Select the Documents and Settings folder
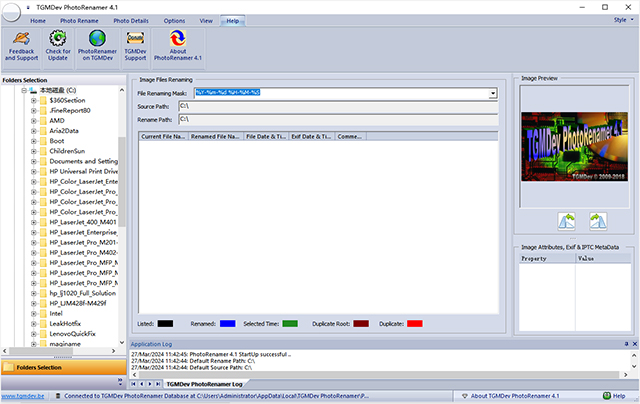Screen dimensions: 640x404 83,162
